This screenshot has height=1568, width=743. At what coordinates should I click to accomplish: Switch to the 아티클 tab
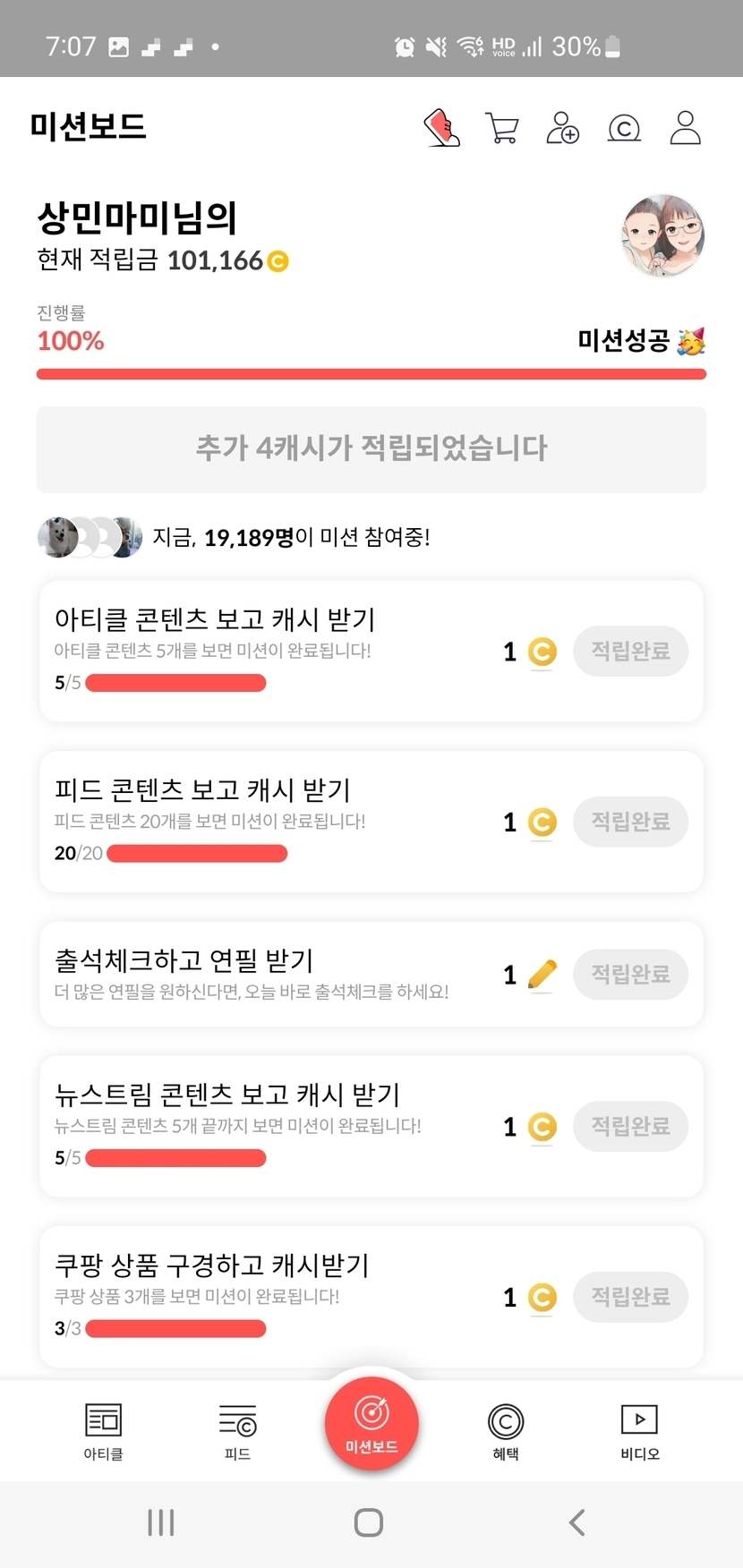103,1431
